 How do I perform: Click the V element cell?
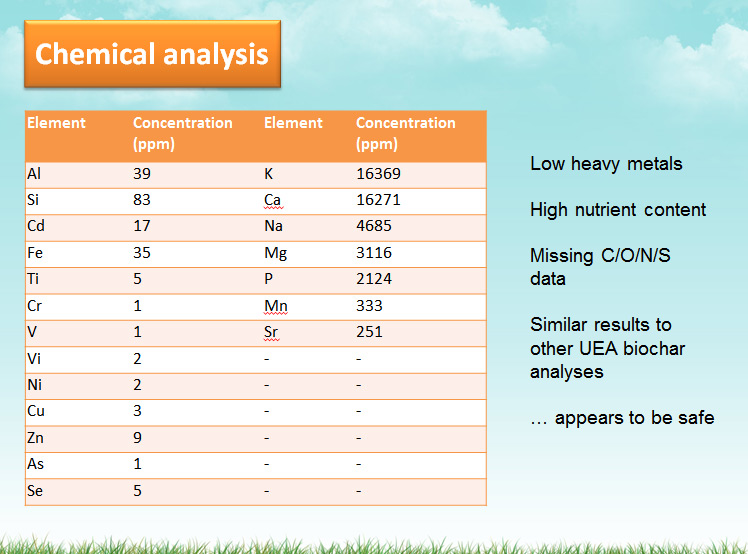[x=32, y=332]
